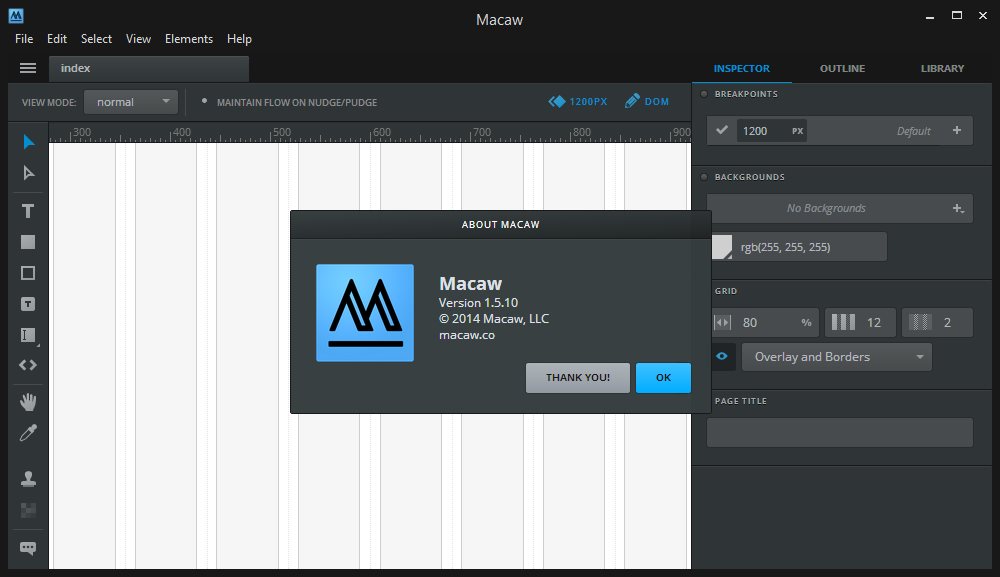Click the swatches grid icon in toolbar

(28, 510)
